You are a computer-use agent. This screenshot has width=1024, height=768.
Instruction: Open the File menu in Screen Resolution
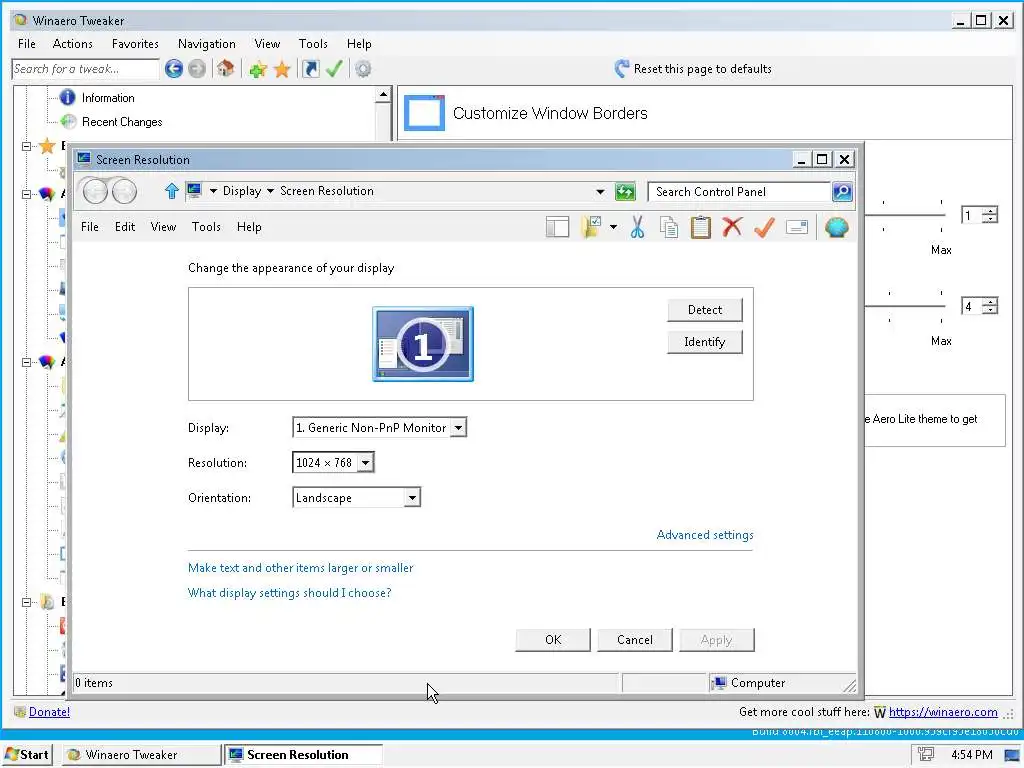(89, 227)
